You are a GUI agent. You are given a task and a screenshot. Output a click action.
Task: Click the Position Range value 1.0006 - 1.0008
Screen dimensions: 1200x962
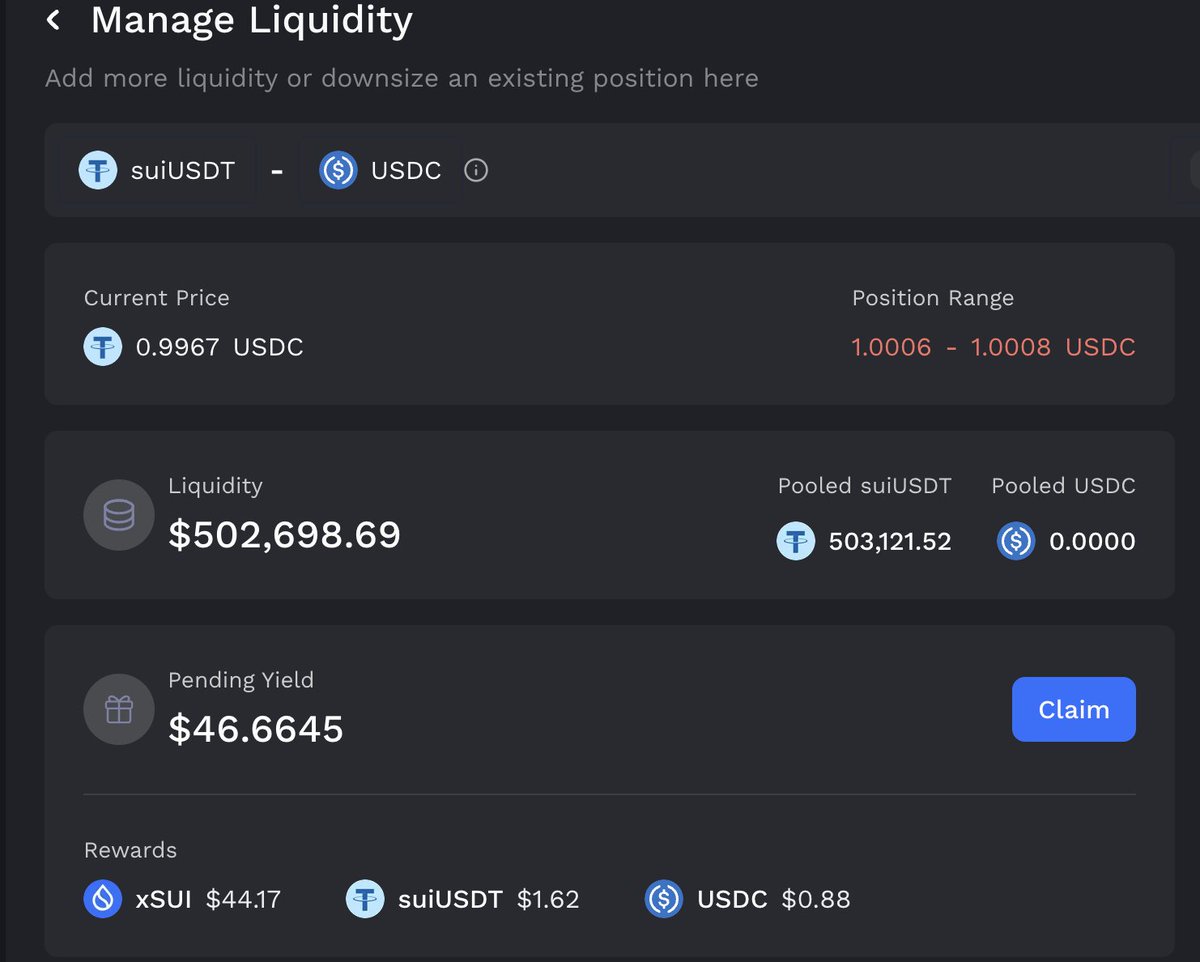(x=993, y=347)
